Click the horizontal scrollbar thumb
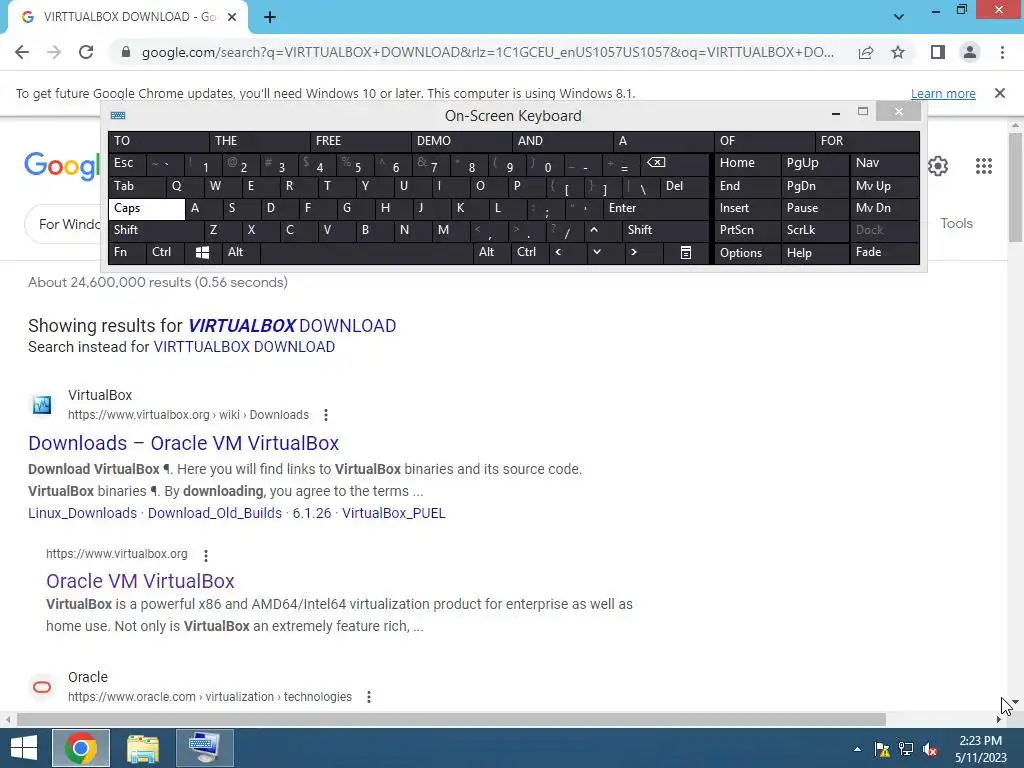Image resolution: width=1024 pixels, height=768 pixels. [x=451, y=719]
